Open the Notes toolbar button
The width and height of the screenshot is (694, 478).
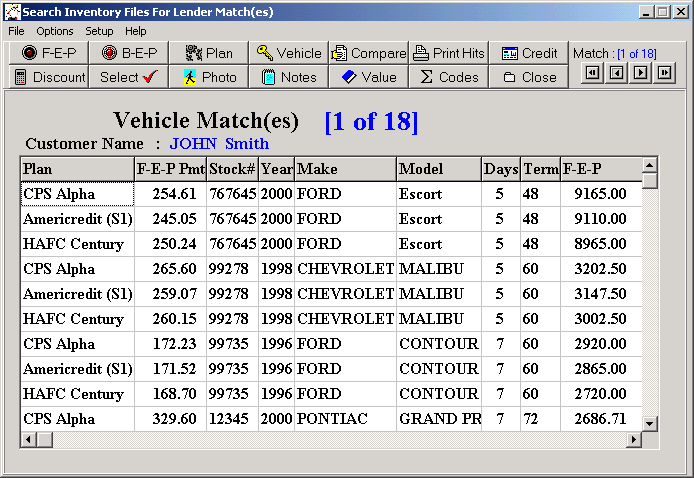click(x=288, y=77)
